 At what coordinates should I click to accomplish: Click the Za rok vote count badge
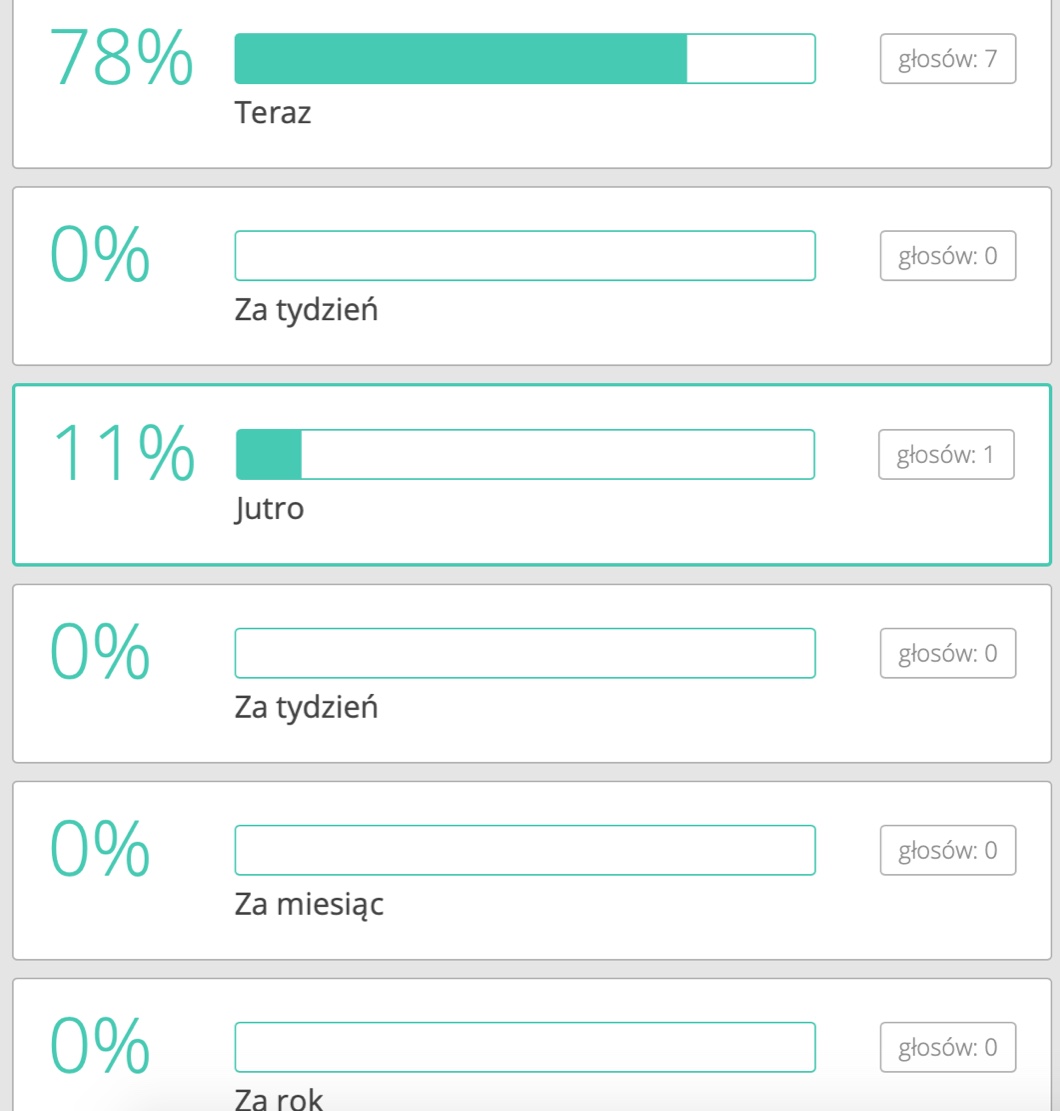(x=947, y=1047)
